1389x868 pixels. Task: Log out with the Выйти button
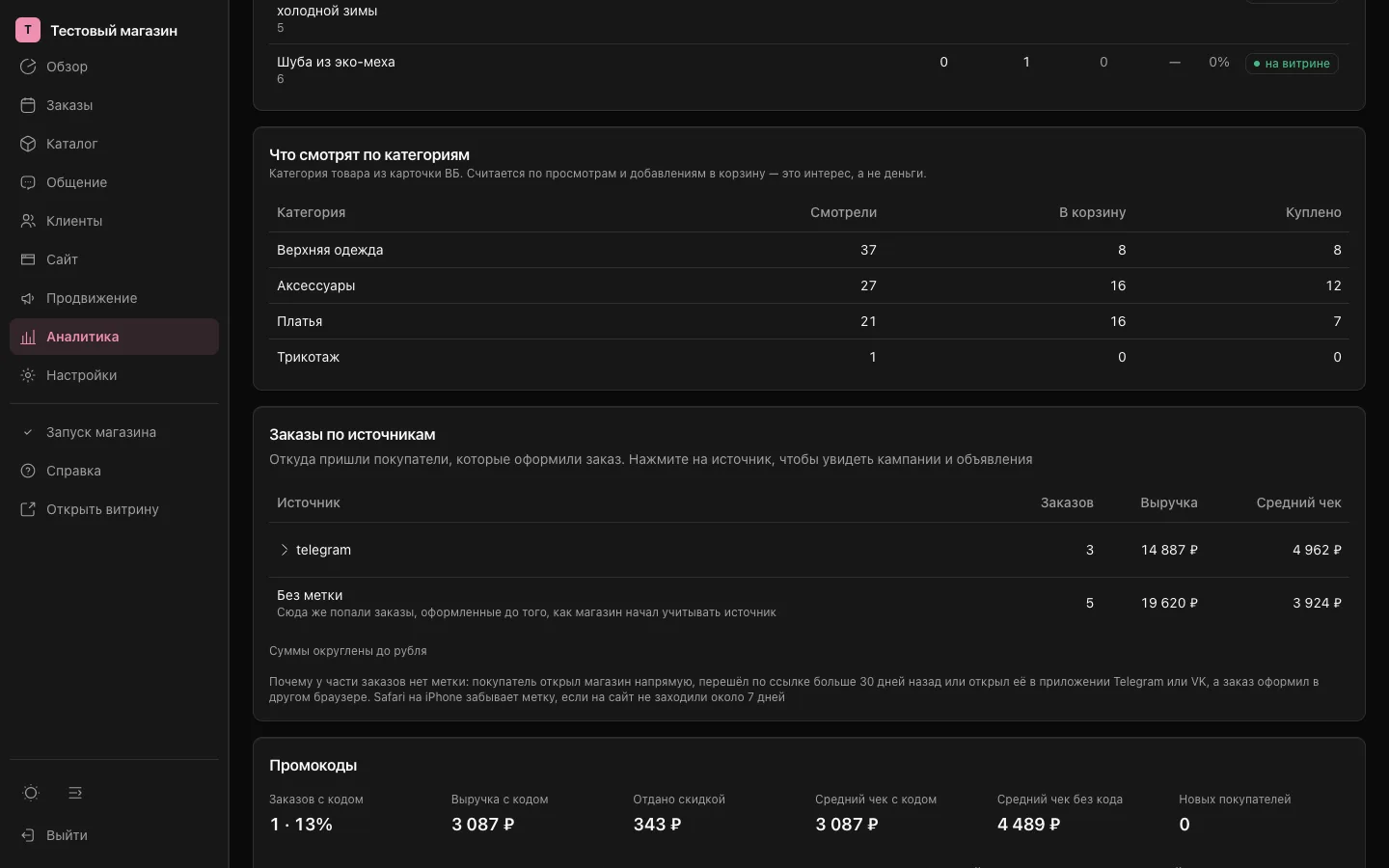(114, 835)
